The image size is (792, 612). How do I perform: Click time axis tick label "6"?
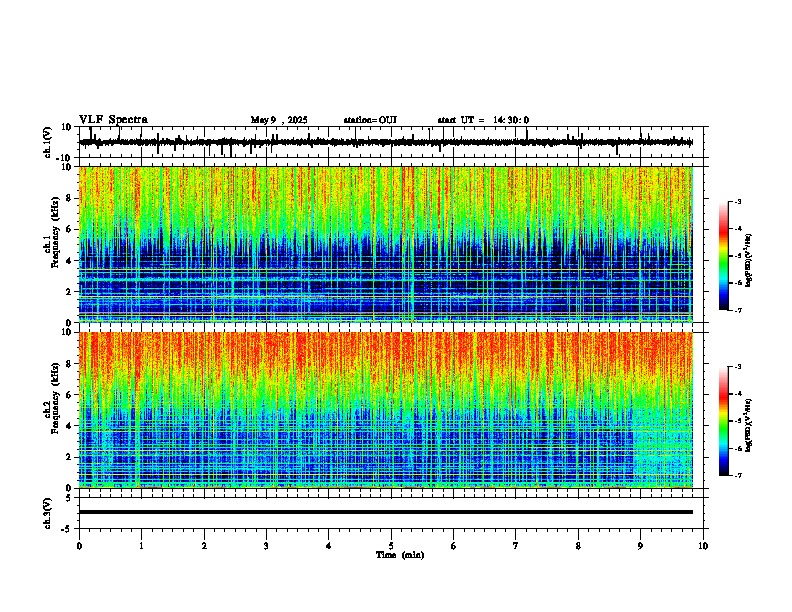click(x=454, y=546)
